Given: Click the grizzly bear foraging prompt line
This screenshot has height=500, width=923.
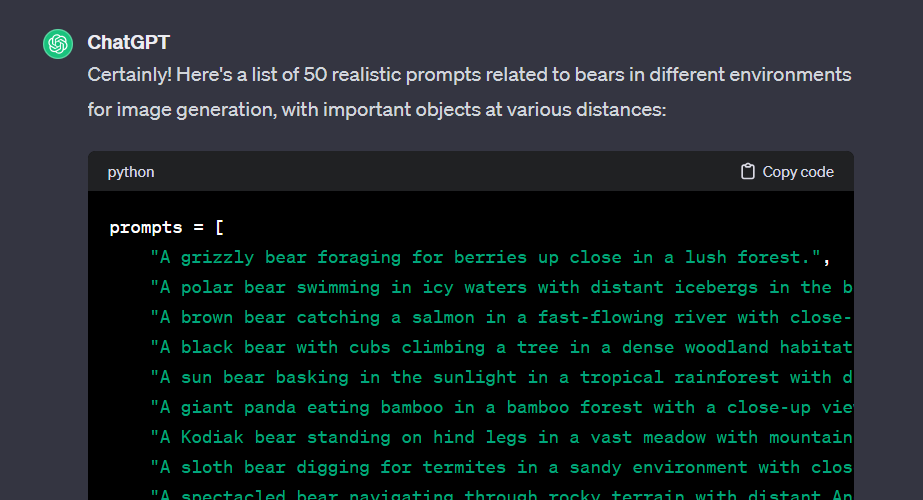Looking at the screenshot, I should (490, 257).
